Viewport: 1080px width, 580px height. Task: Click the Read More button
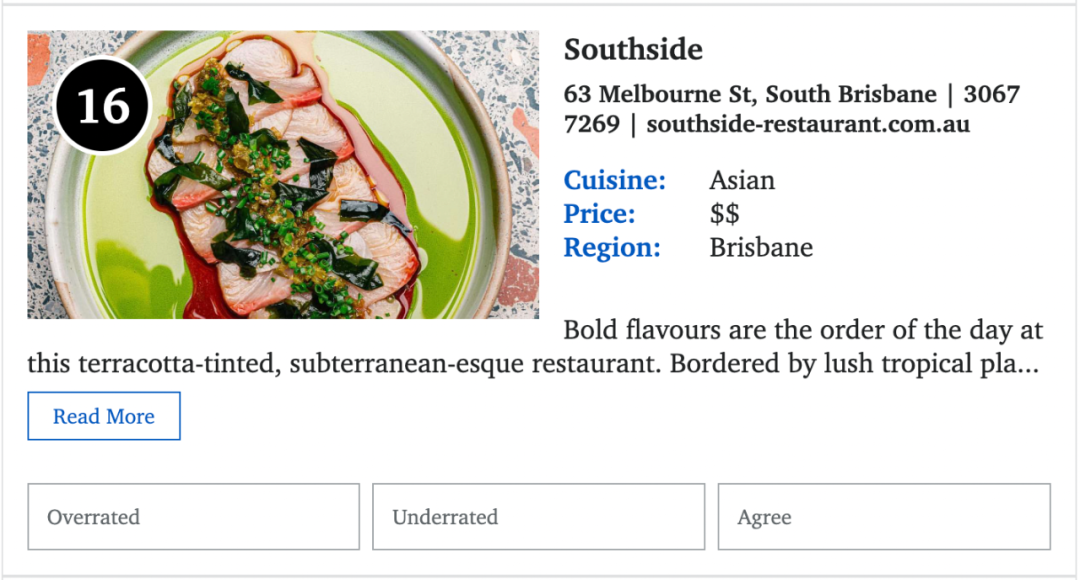click(104, 416)
